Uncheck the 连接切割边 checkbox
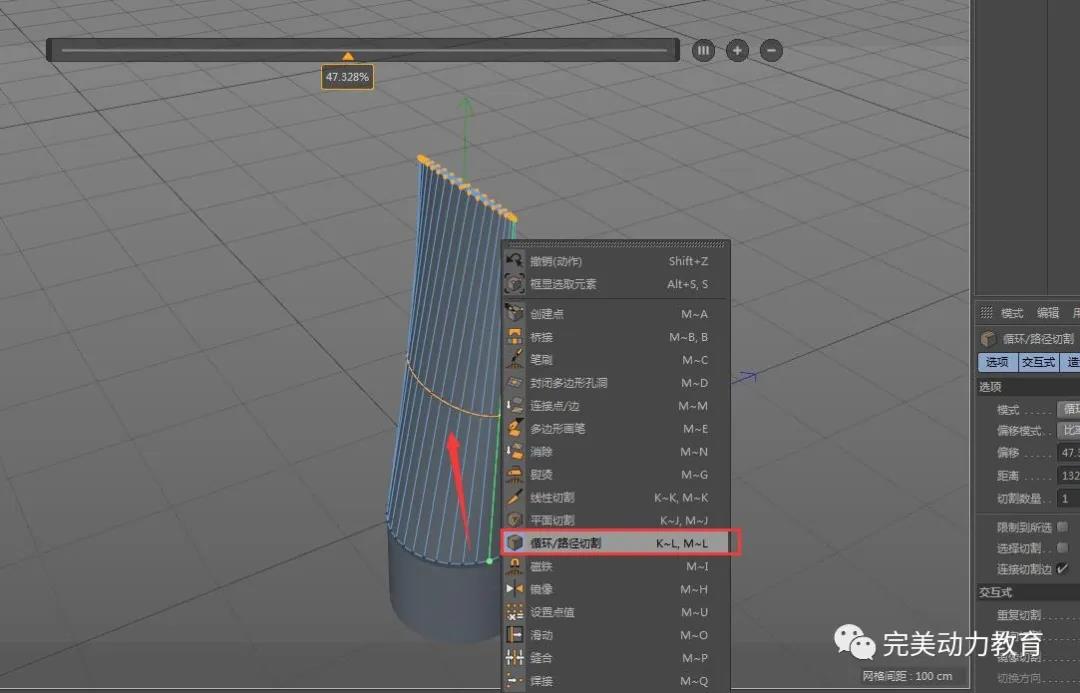Viewport: 1080px width, 693px height. (1062, 569)
